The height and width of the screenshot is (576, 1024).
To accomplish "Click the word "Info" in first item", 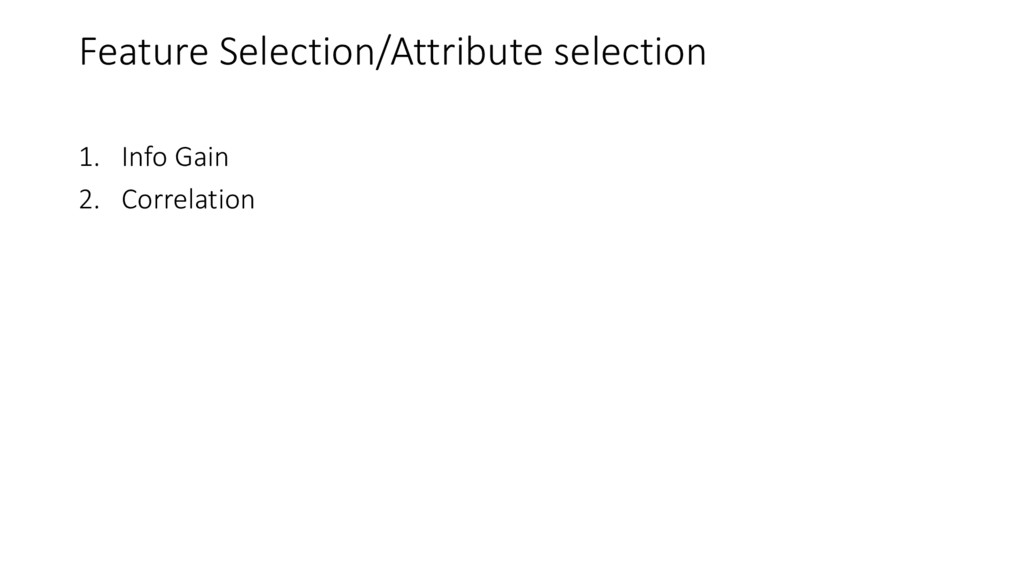I will 144,157.
